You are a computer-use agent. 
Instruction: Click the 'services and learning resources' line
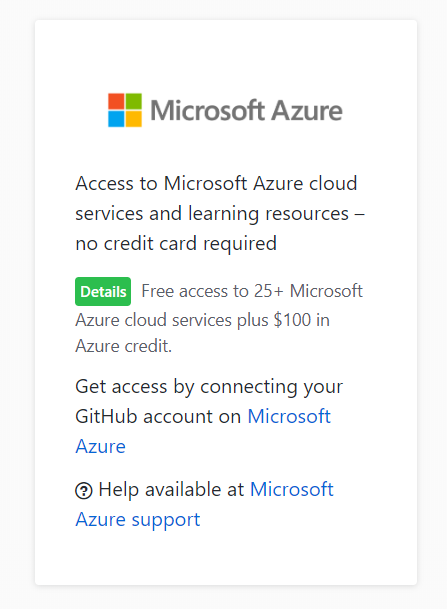(212, 214)
